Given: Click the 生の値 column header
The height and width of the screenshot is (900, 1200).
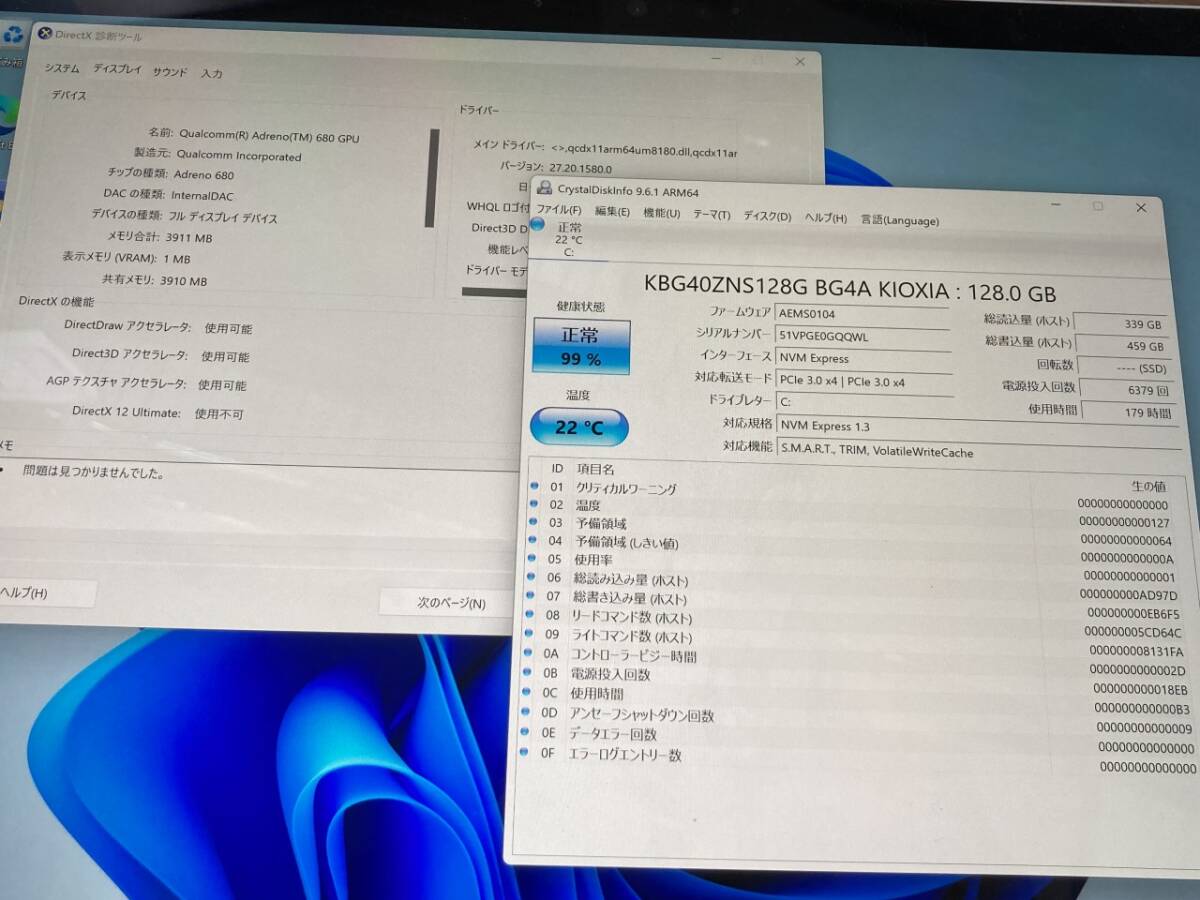Looking at the screenshot, I should tap(1148, 486).
